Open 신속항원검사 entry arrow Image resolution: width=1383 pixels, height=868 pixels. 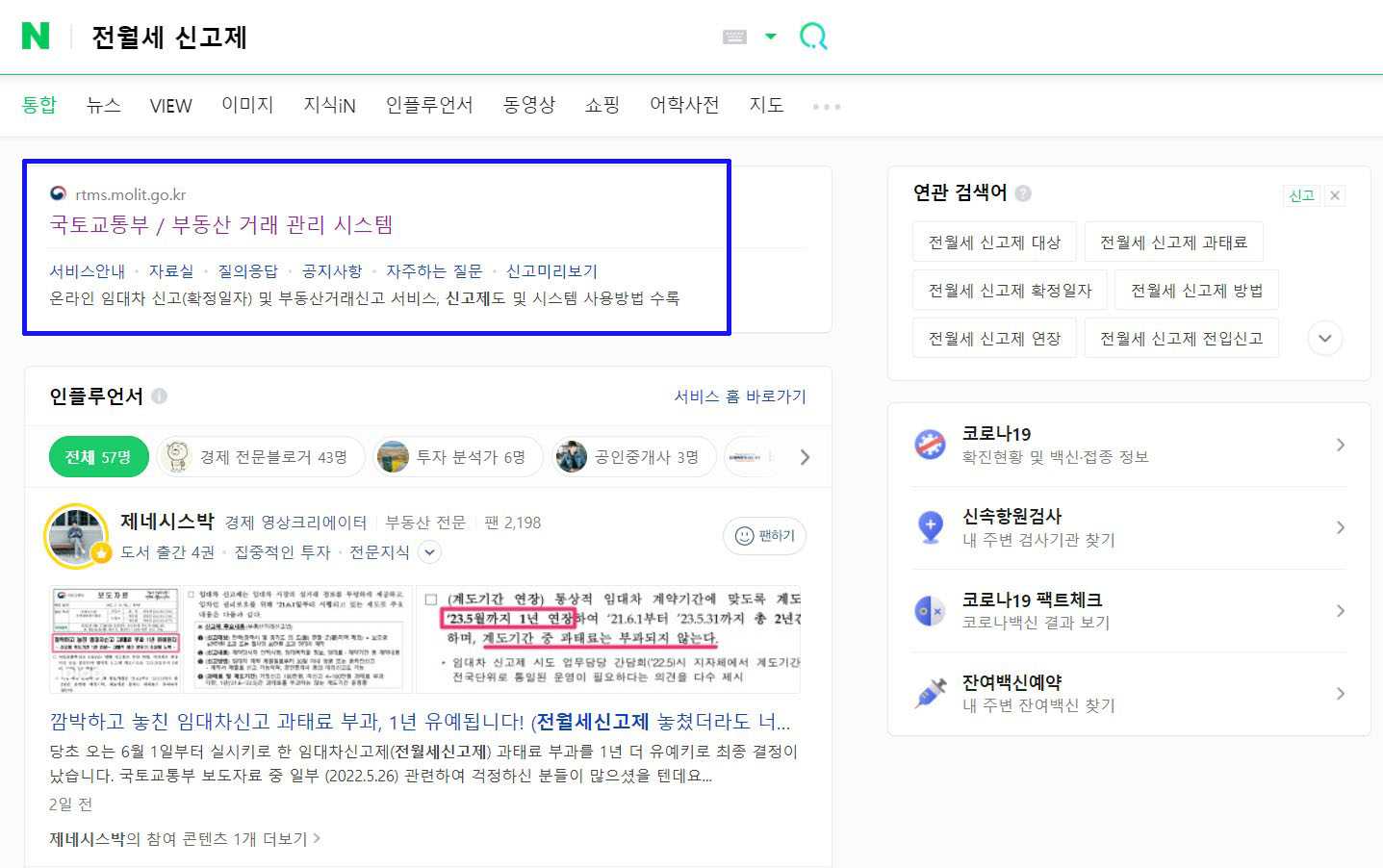[1341, 527]
